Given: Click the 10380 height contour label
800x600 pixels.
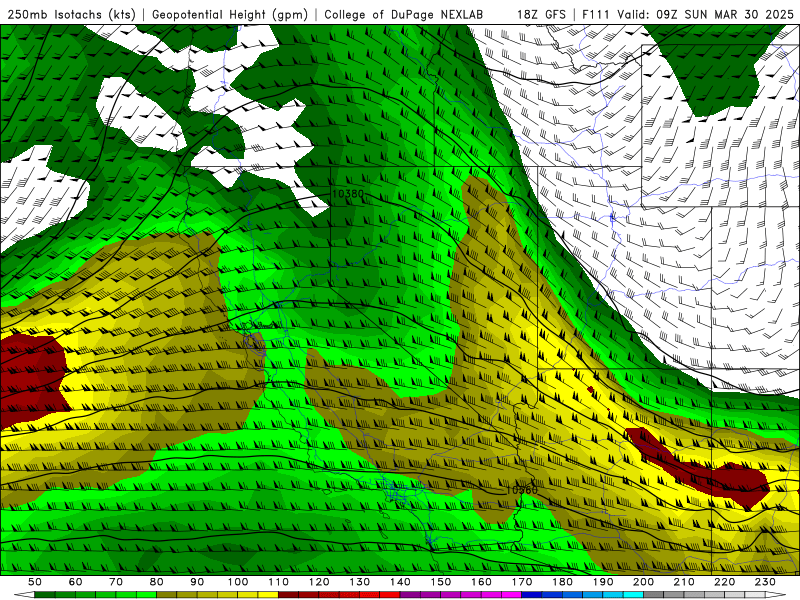Looking at the screenshot, I should tap(348, 194).
